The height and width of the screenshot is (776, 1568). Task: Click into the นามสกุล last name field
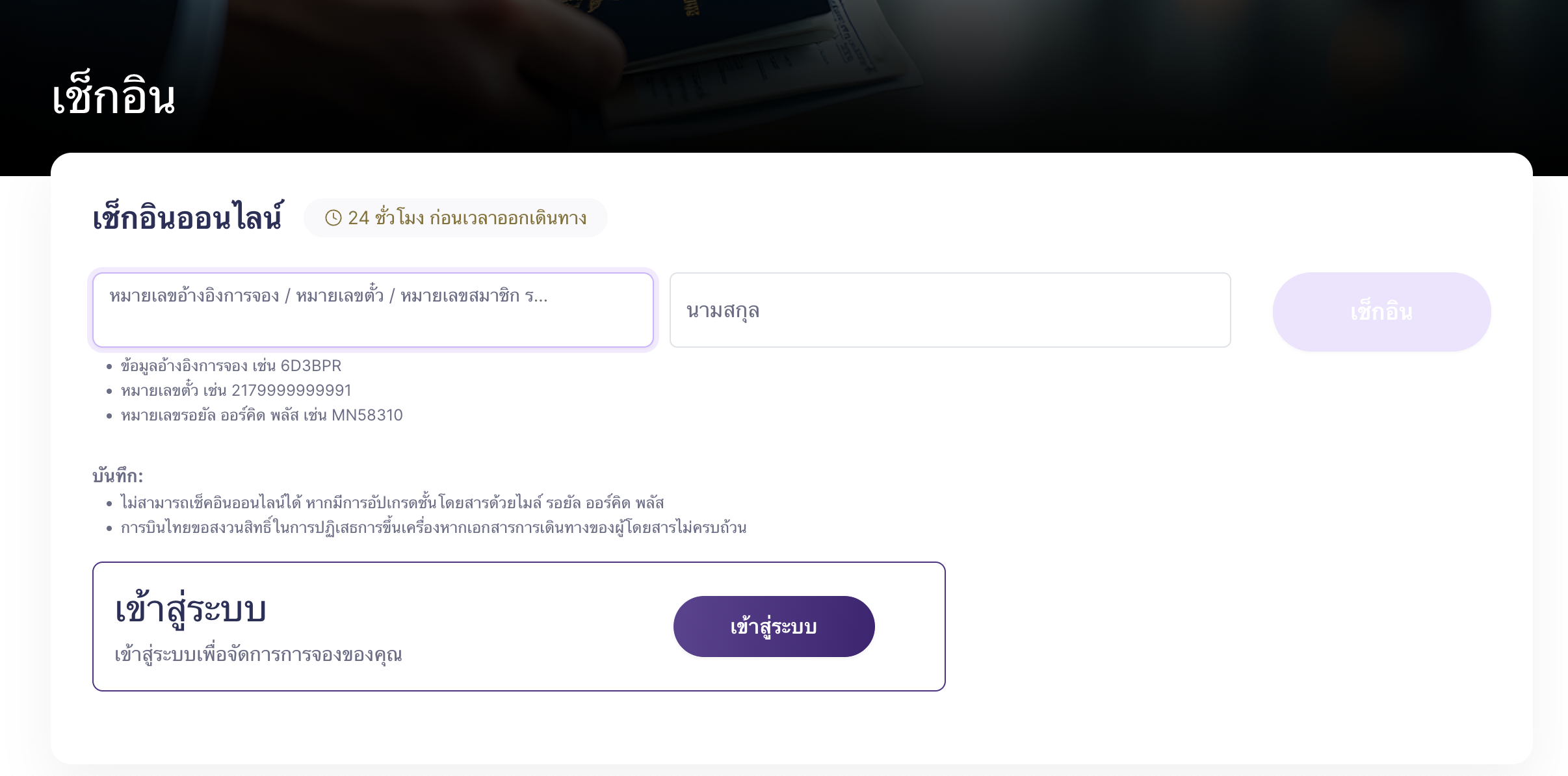(950, 310)
